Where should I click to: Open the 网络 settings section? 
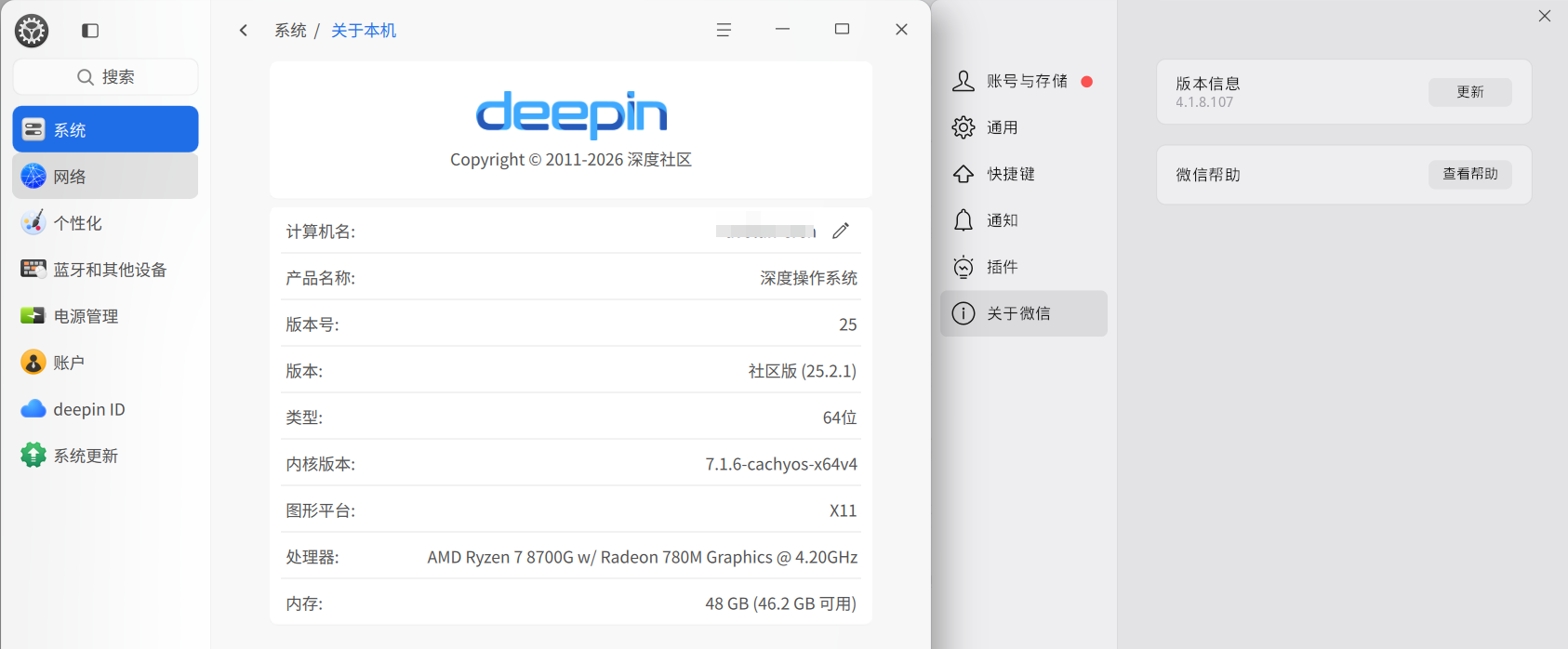105,176
